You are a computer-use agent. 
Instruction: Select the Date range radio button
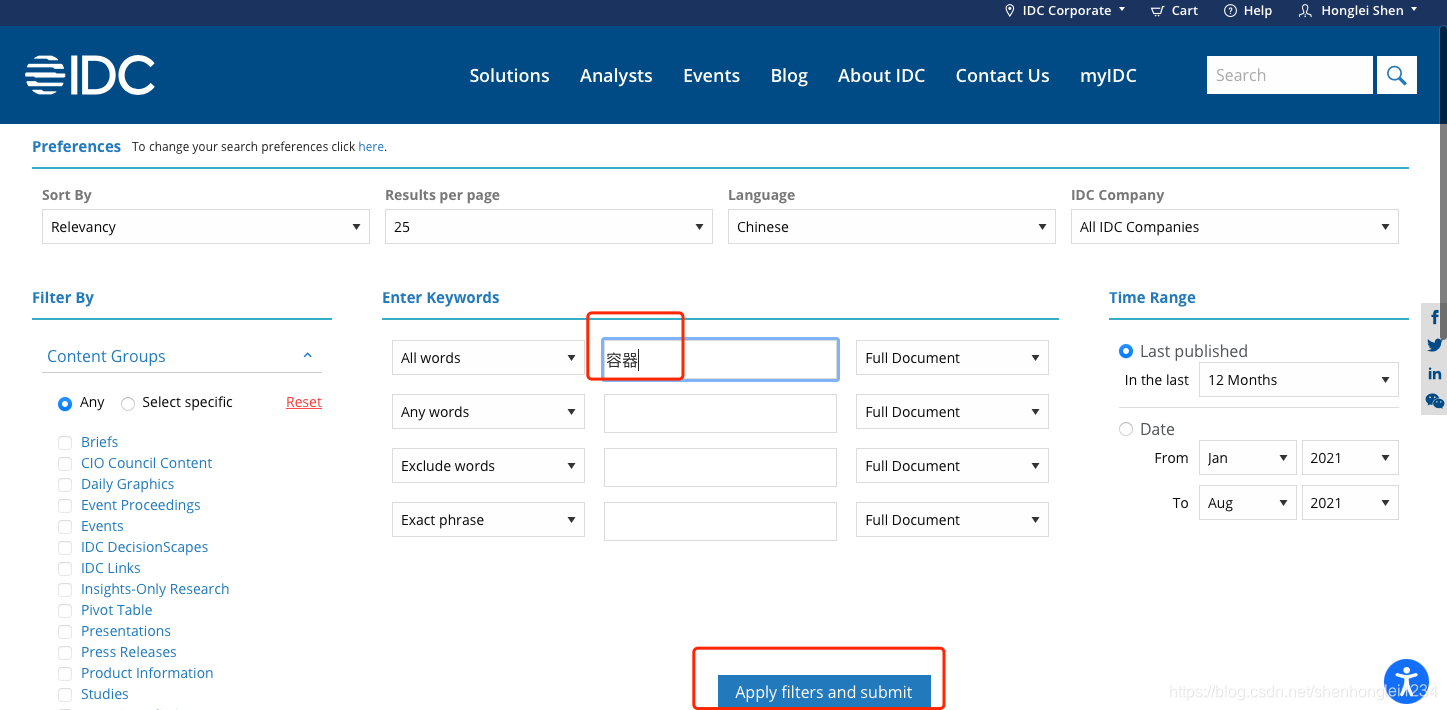[1126, 429]
